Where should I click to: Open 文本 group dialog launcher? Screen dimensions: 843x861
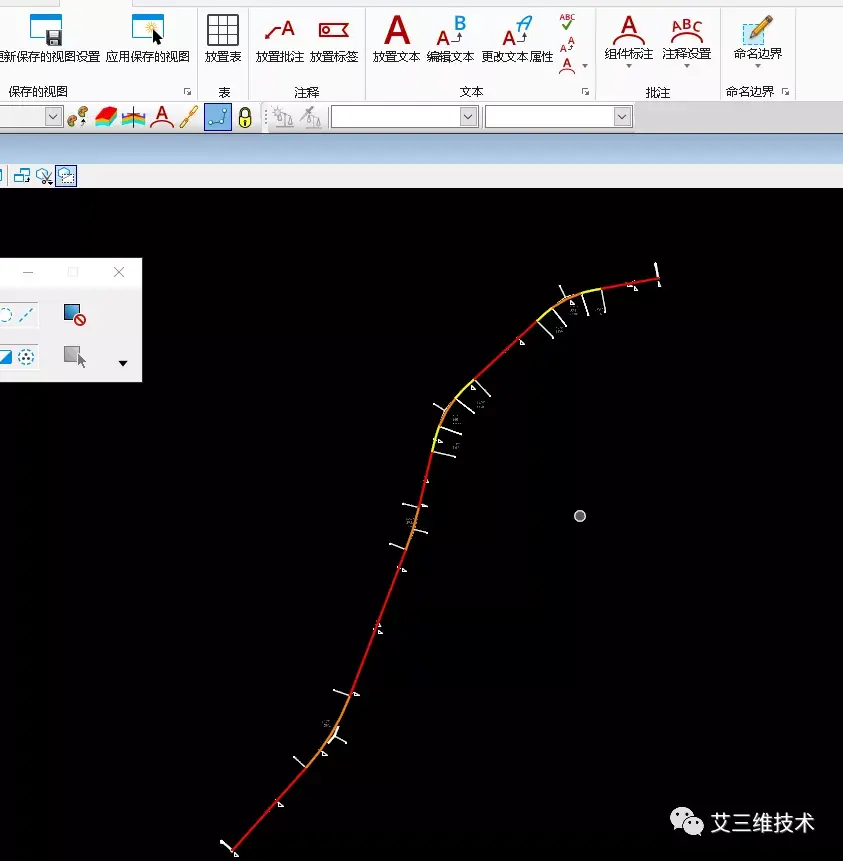(585, 92)
